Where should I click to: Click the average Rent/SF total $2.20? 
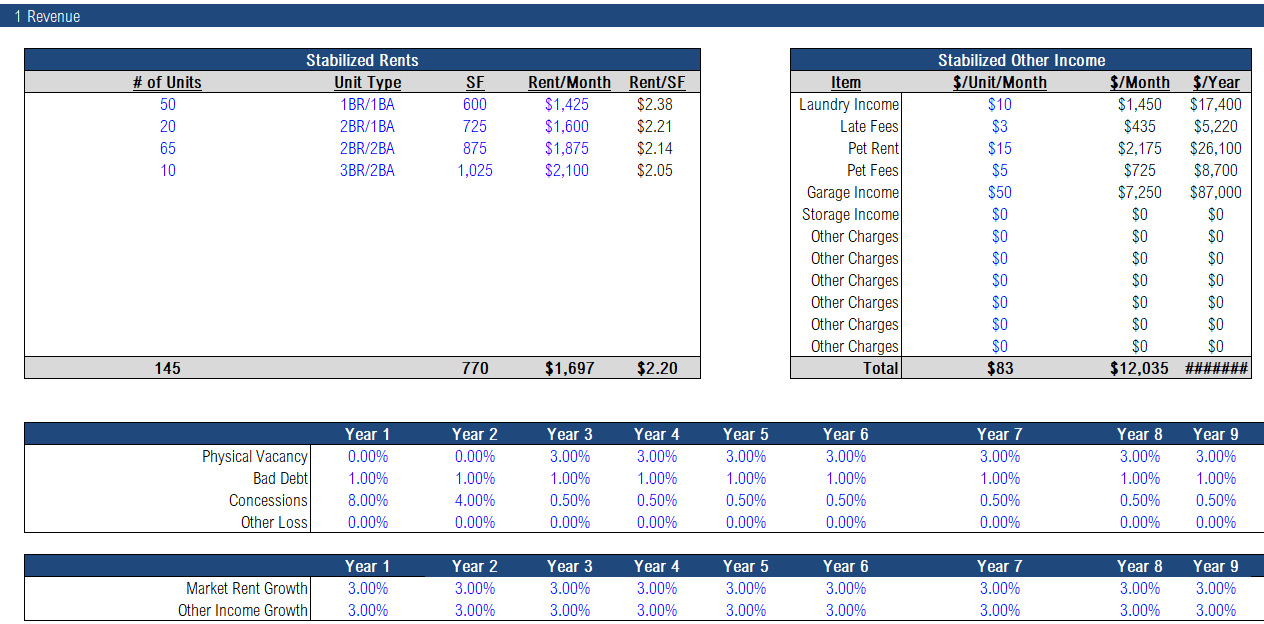click(658, 368)
